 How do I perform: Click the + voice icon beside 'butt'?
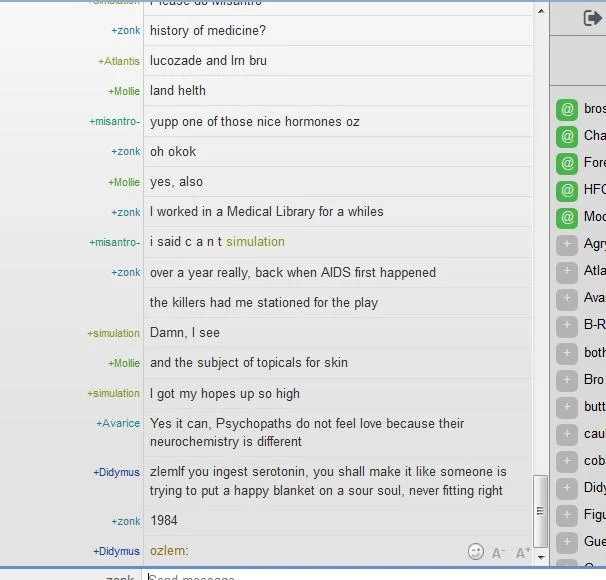click(567, 407)
